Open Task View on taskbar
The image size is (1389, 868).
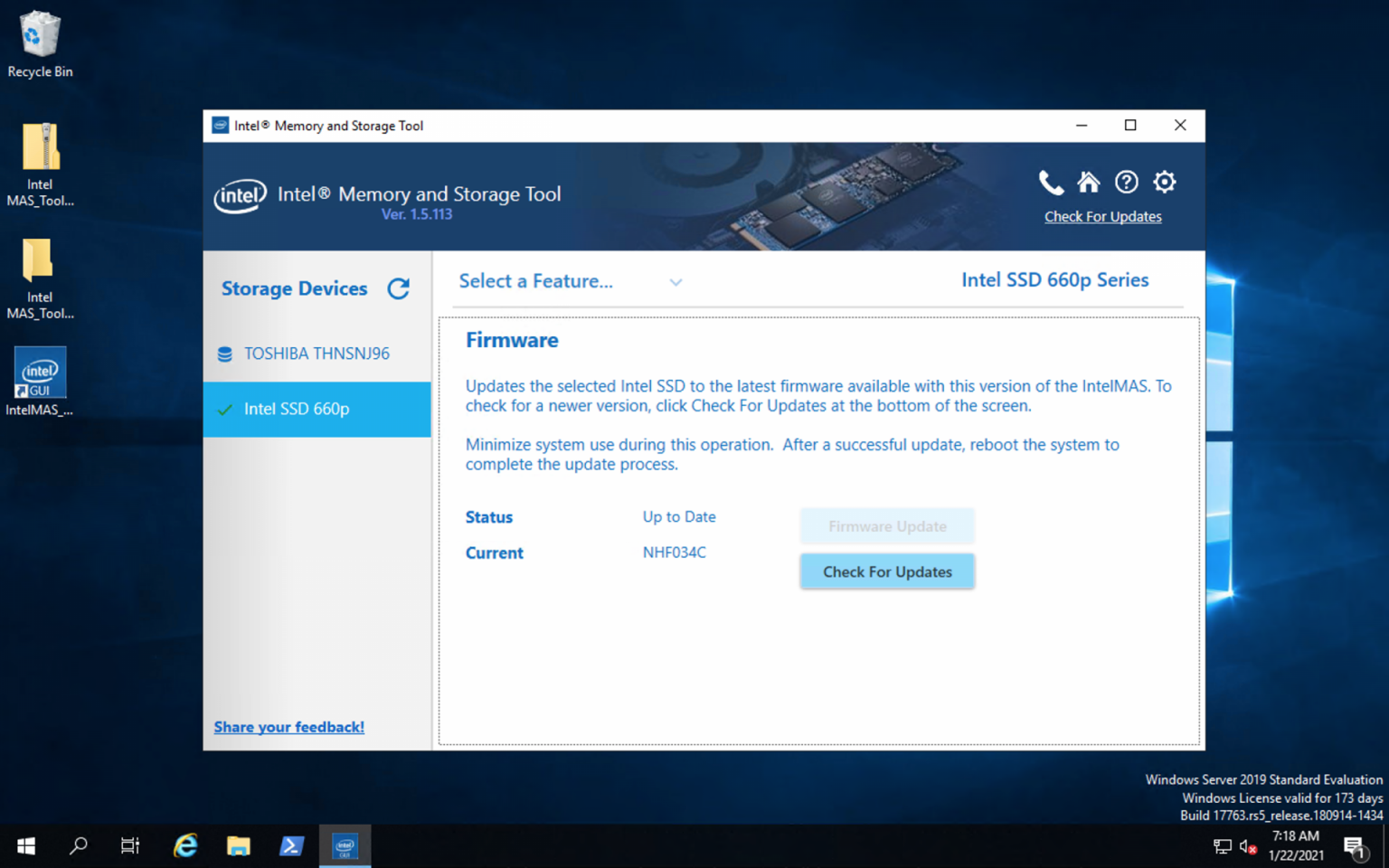[x=130, y=846]
